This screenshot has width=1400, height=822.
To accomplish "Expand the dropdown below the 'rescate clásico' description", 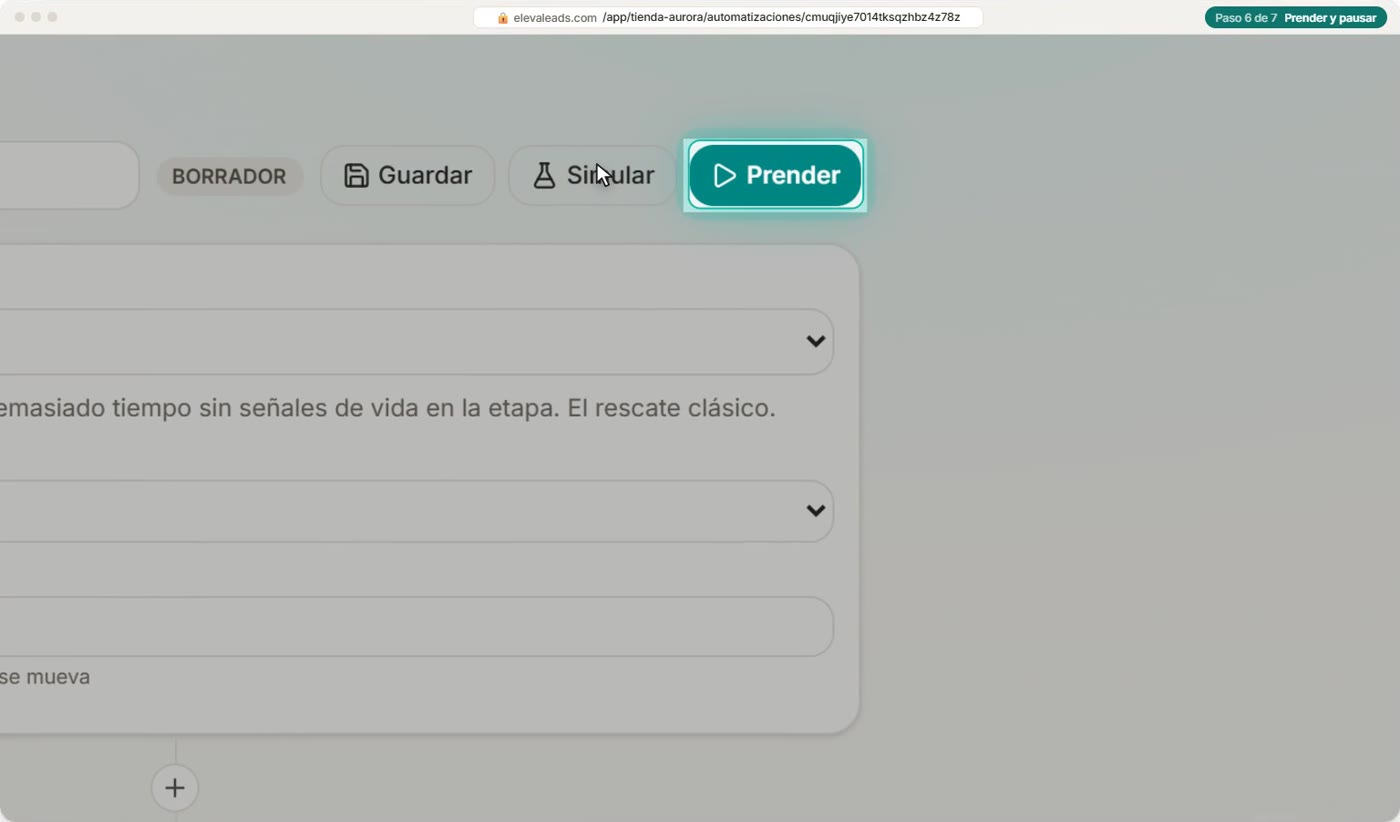I will (416, 512).
